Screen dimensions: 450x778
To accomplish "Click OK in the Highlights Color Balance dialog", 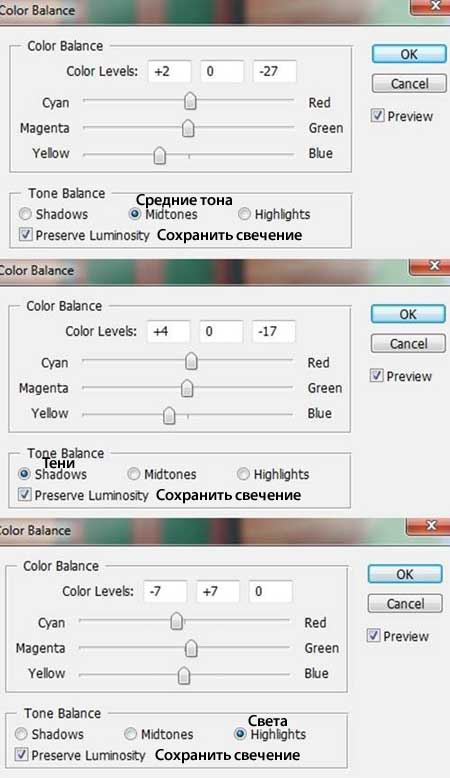I will (405, 574).
